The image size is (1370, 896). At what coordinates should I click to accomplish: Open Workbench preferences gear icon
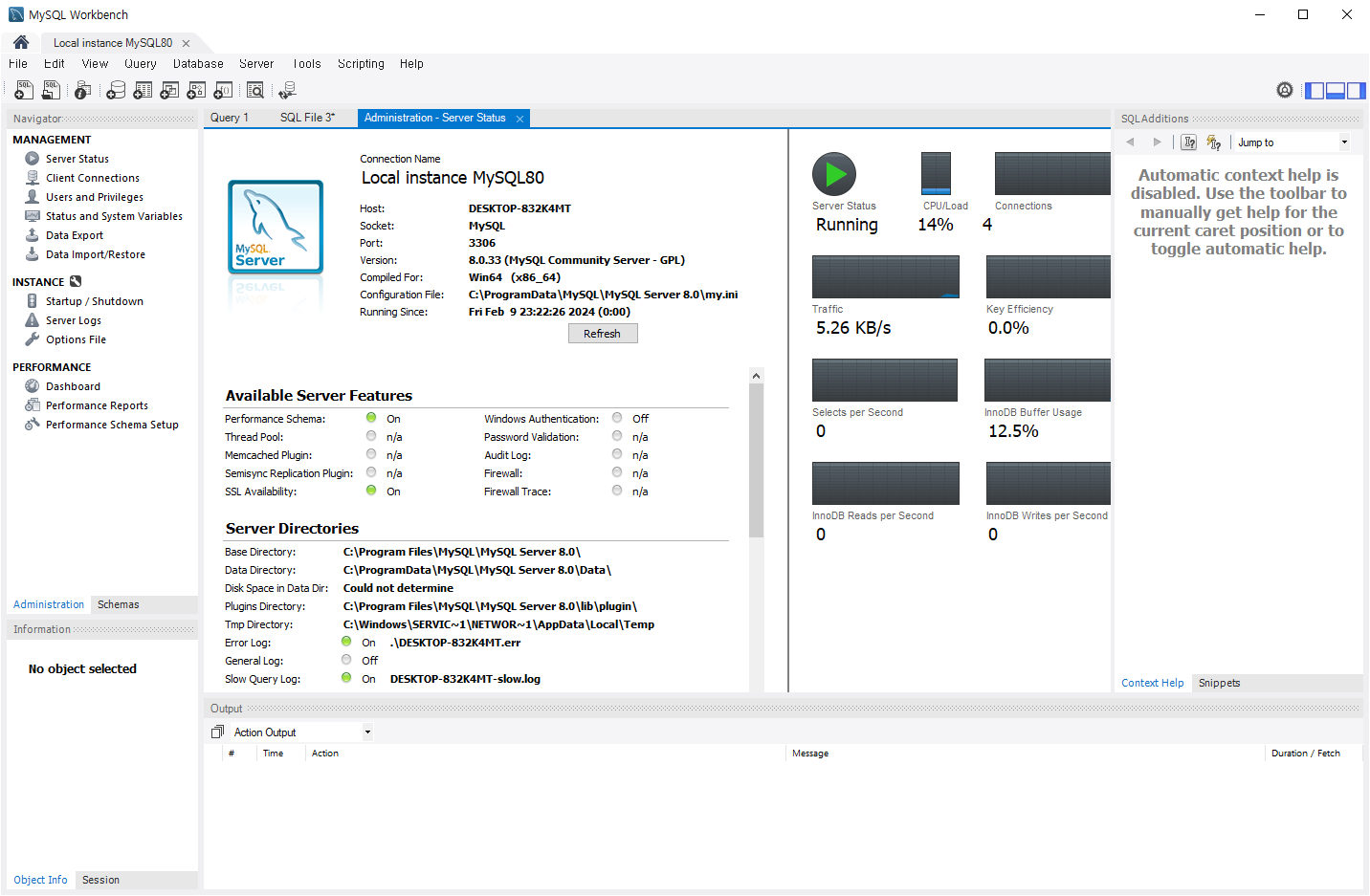pyautogui.click(x=1285, y=90)
